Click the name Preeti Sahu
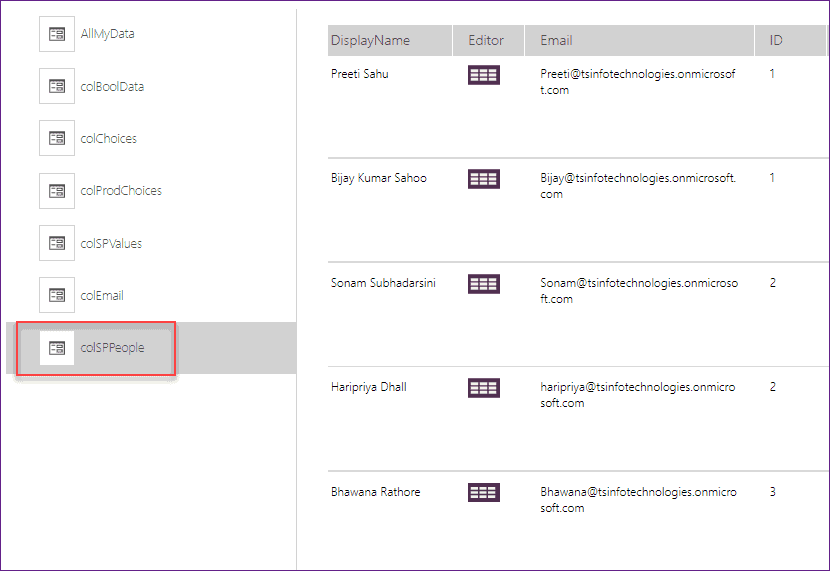 tap(360, 74)
